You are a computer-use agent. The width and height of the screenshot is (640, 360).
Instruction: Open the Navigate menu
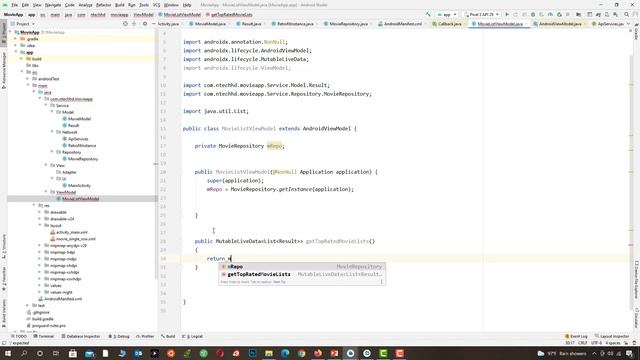point(53,5)
